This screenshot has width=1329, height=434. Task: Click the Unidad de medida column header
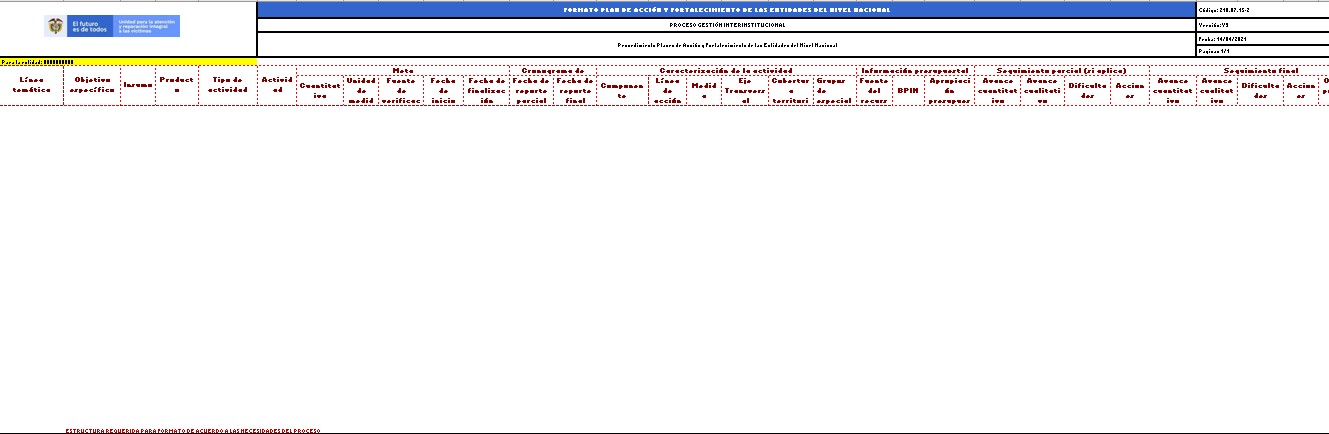click(x=360, y=91)
